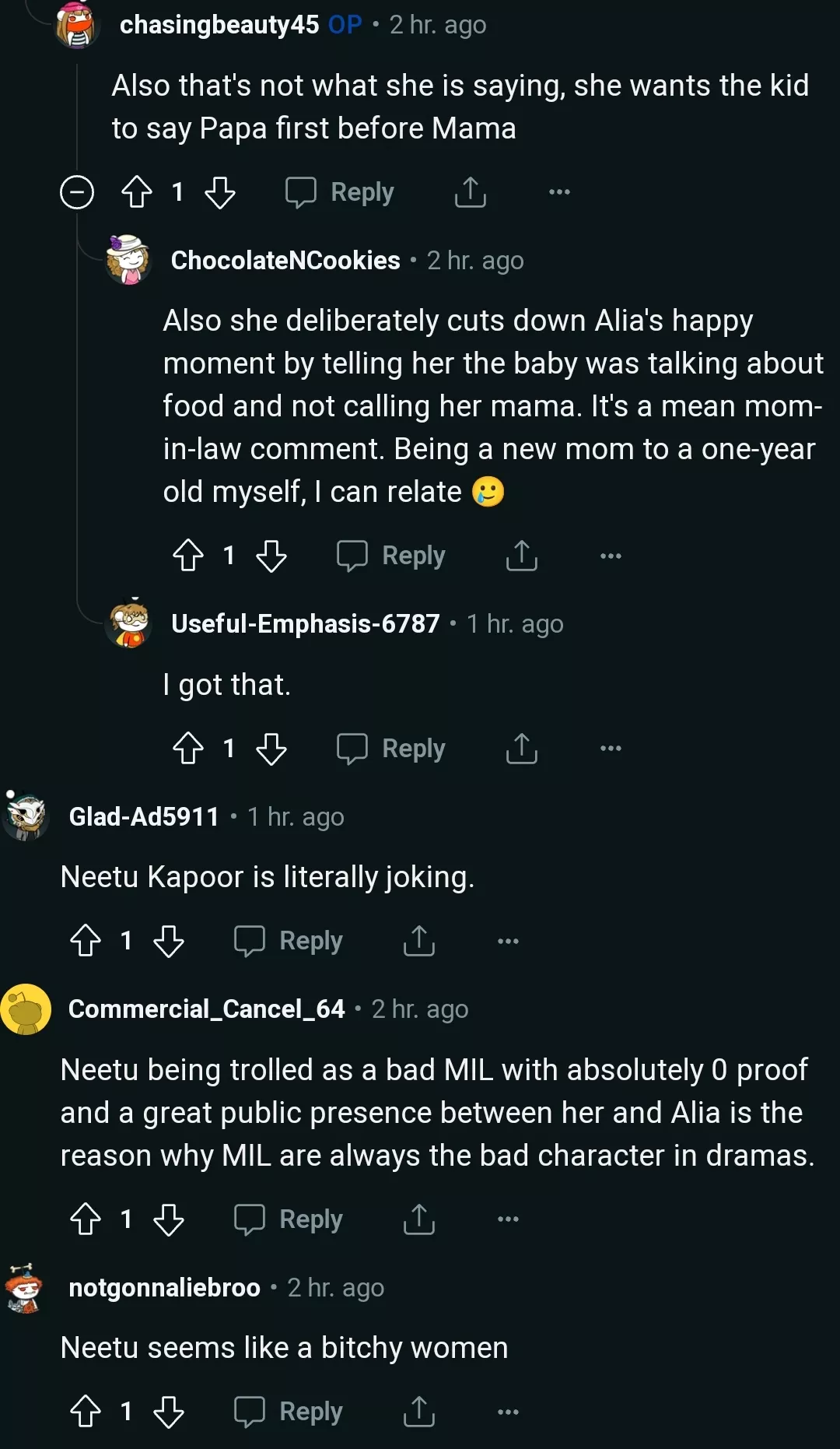Image resolution: width=840 pixels, height=1449 pixels.
Task: Open notgonnaliebroo's user avatar
Action: pos(25,1288)
